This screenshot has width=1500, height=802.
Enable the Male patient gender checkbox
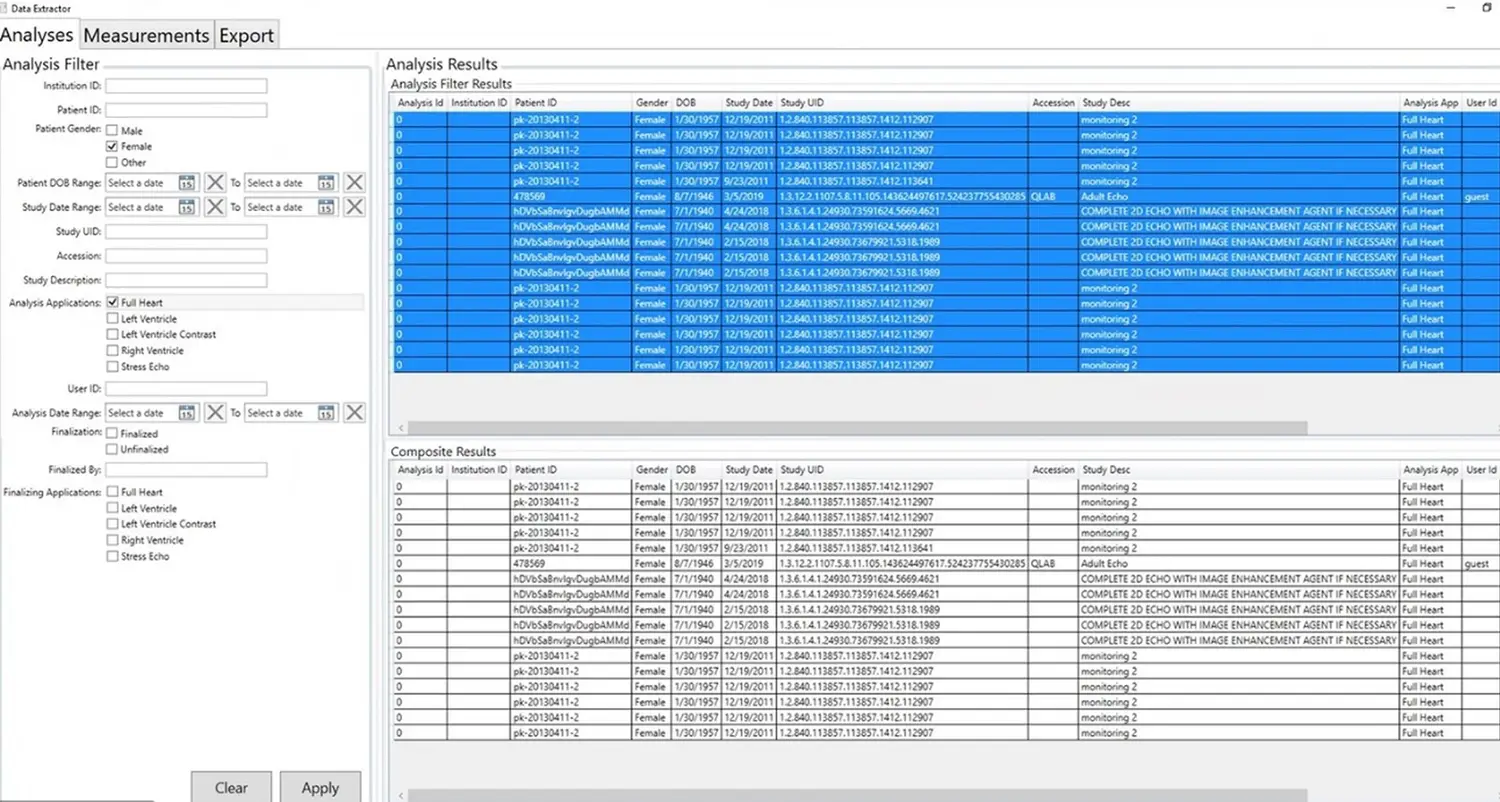point(112,130)
